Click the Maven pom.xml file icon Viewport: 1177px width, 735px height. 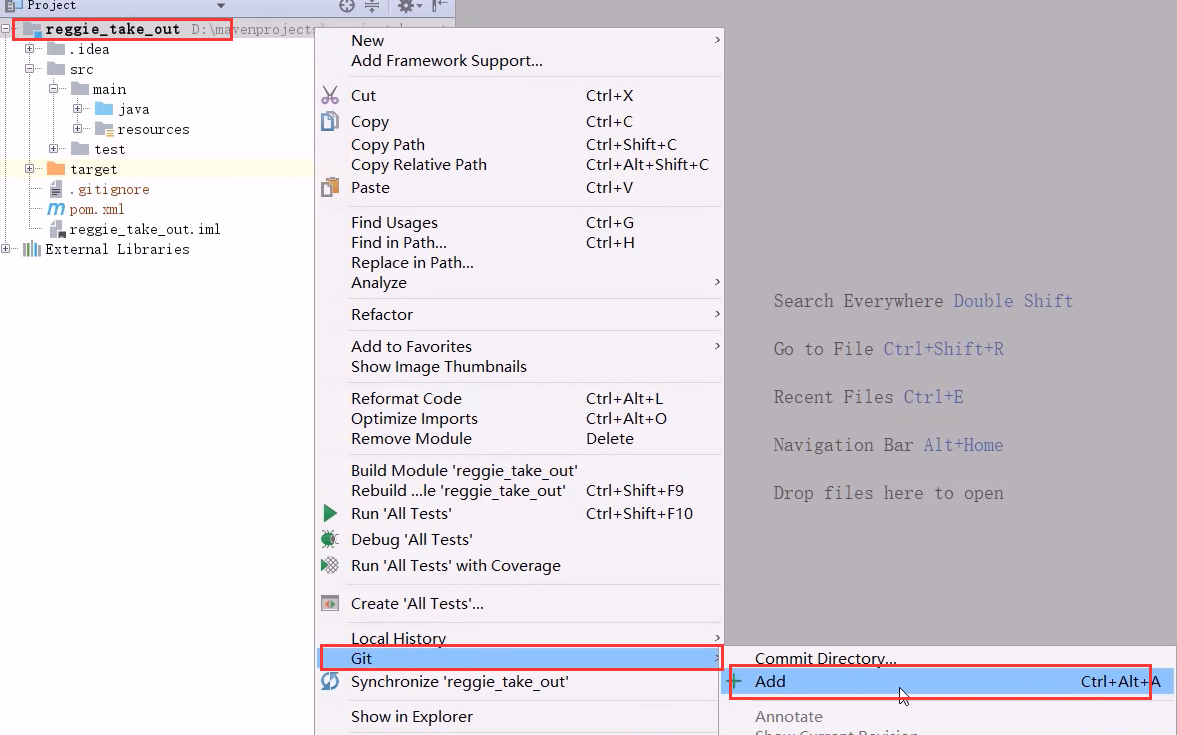56,209
